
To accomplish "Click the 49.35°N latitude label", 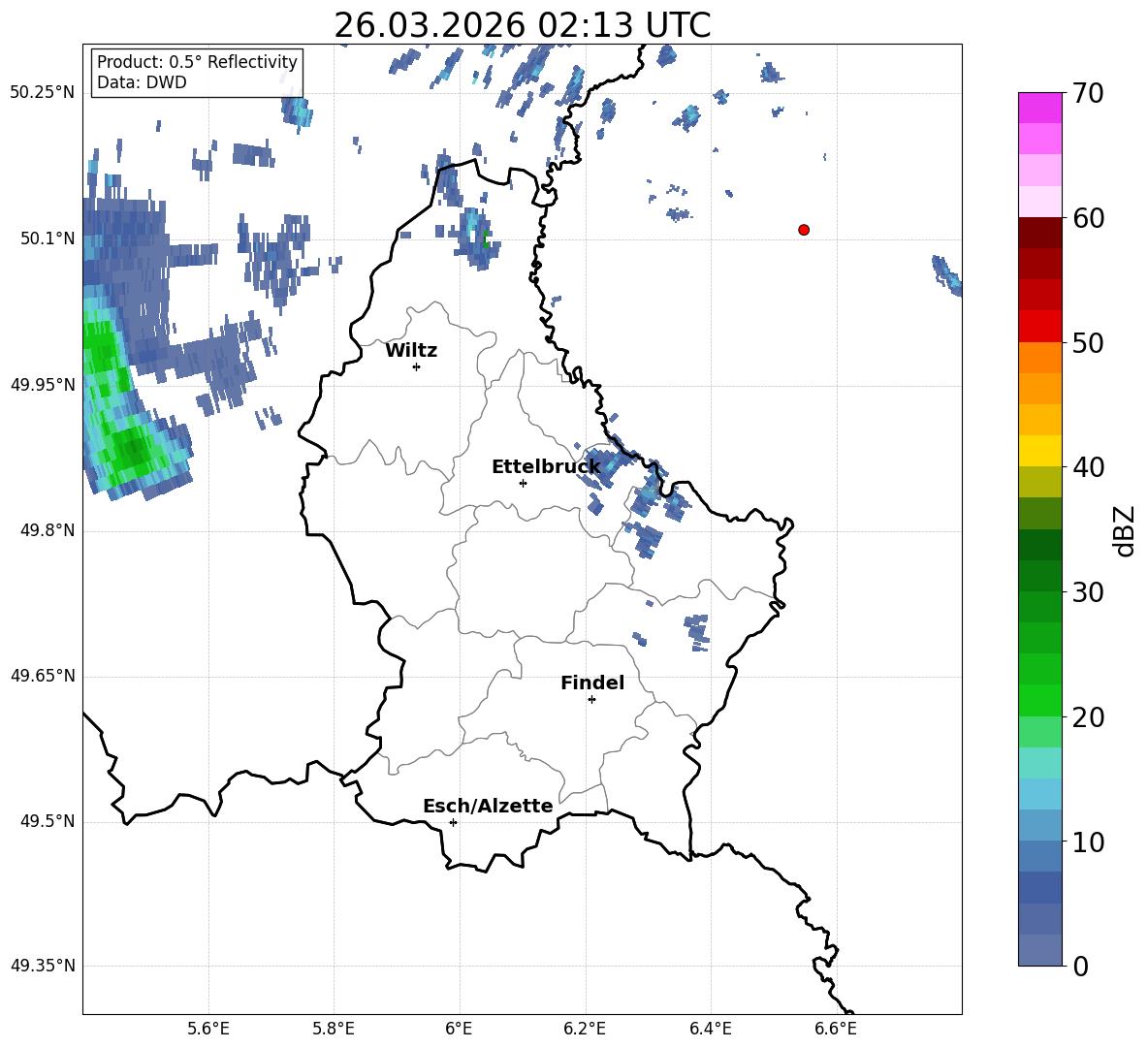I will (43, 966).
